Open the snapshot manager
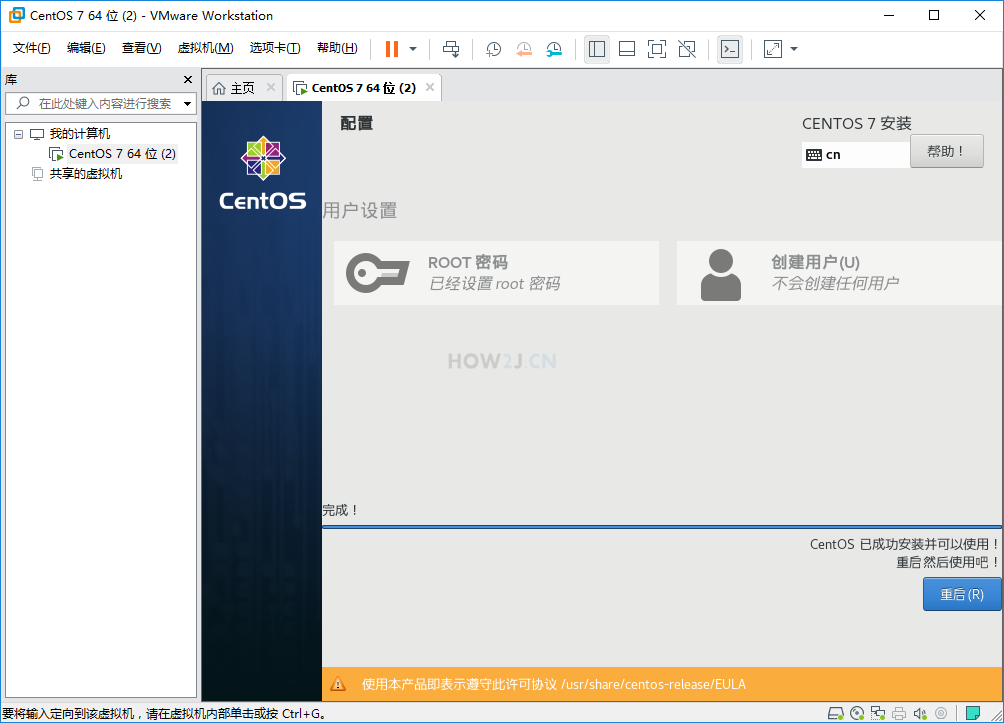This screenshot has width=1004, height=723. click(554, 48)
